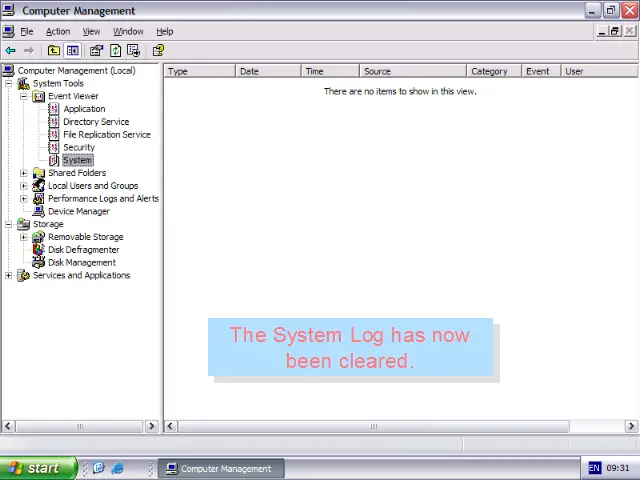
Task: Open the Help toolbar icon
Action: [158, 51]
